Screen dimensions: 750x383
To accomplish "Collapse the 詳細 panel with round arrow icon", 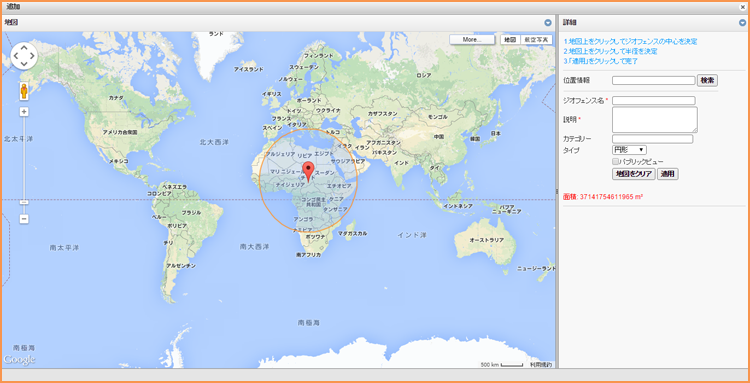I will pyautogui.click(x=742, y=22).
